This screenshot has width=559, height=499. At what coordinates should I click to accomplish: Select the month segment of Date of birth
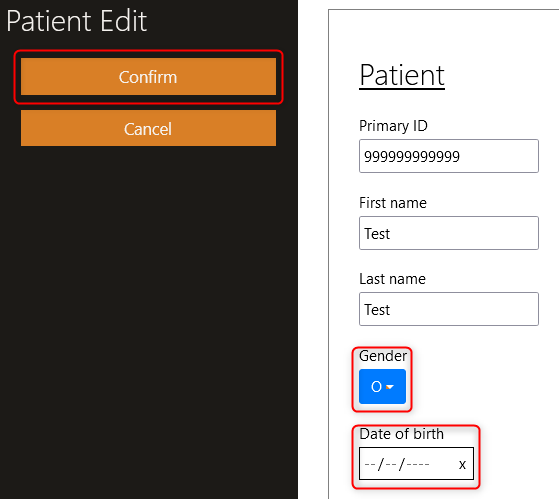coord(370,464)
